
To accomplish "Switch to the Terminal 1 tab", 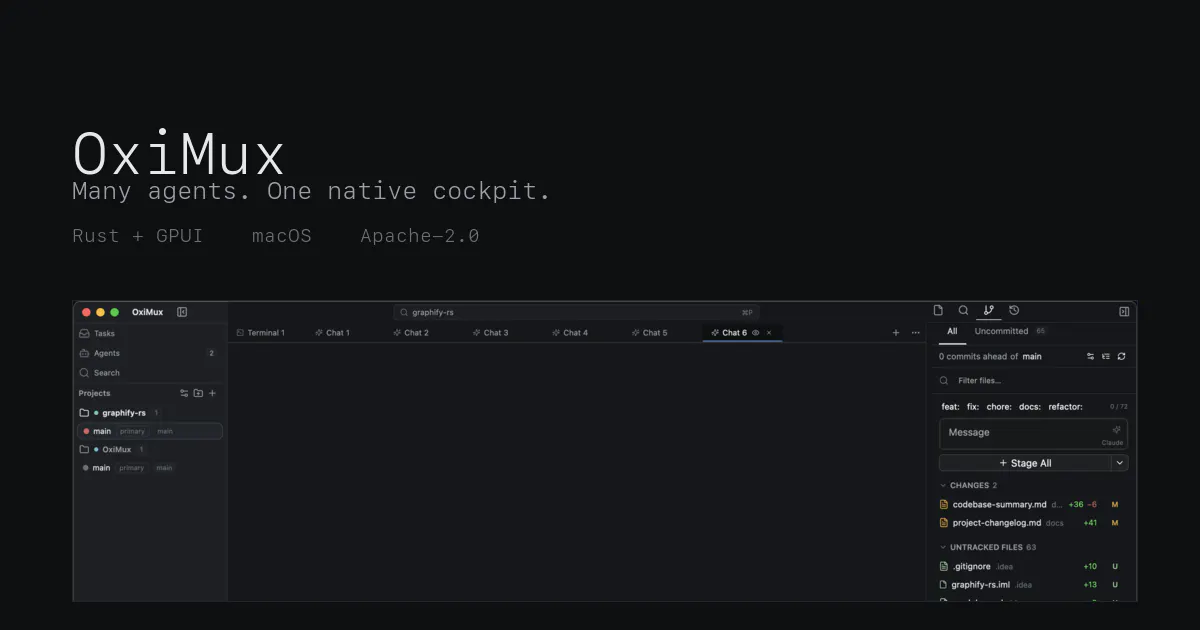I will click(261, 333).
